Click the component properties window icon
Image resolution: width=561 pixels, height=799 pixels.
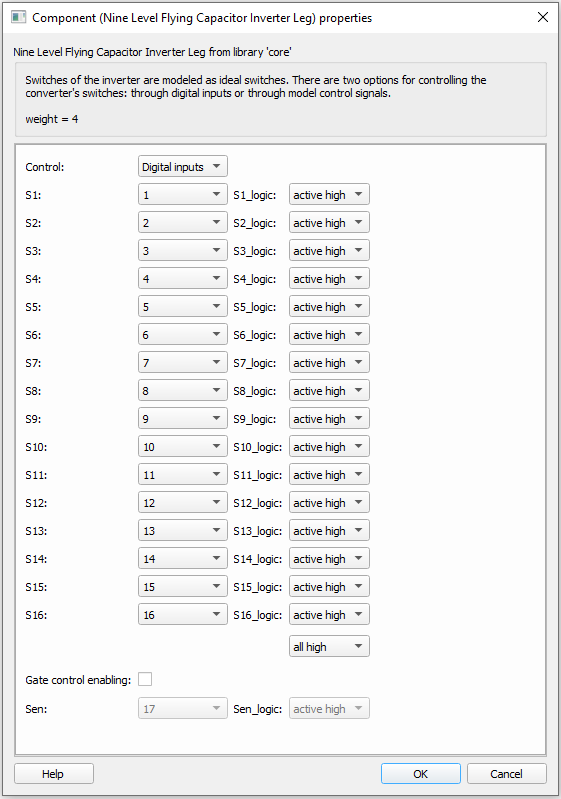tap(18, 17)
